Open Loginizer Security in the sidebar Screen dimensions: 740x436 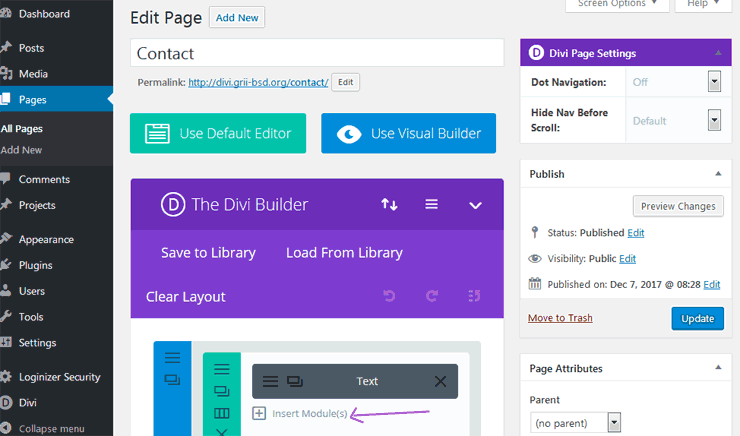pos(59,377)
